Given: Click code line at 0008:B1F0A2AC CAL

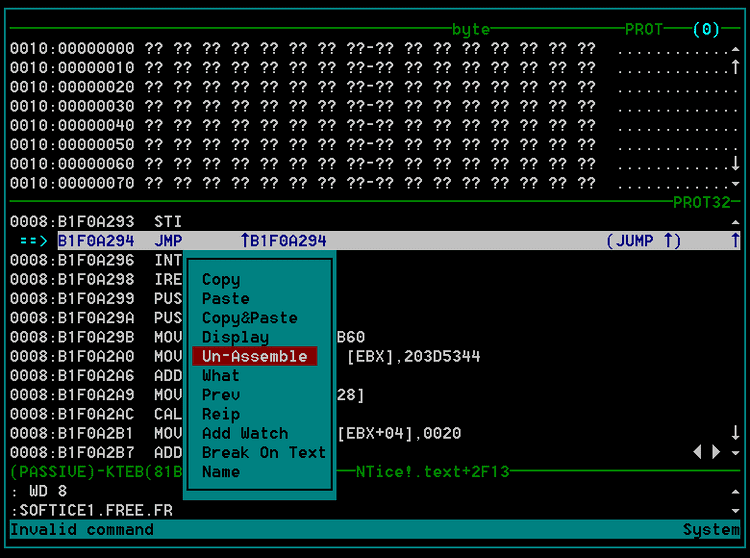Looking at the screenshot, I should click(x=96, y=414).
